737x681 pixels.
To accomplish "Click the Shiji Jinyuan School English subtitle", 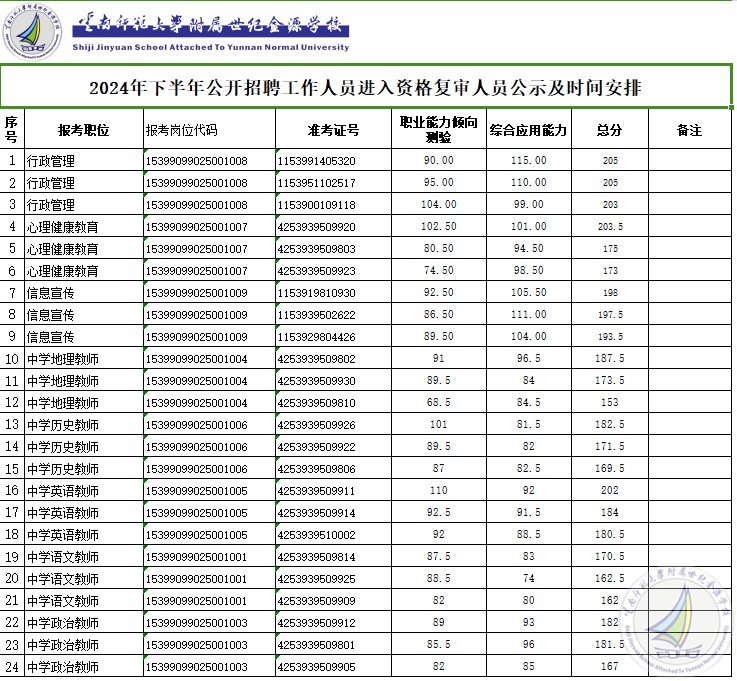I will 211,47.
